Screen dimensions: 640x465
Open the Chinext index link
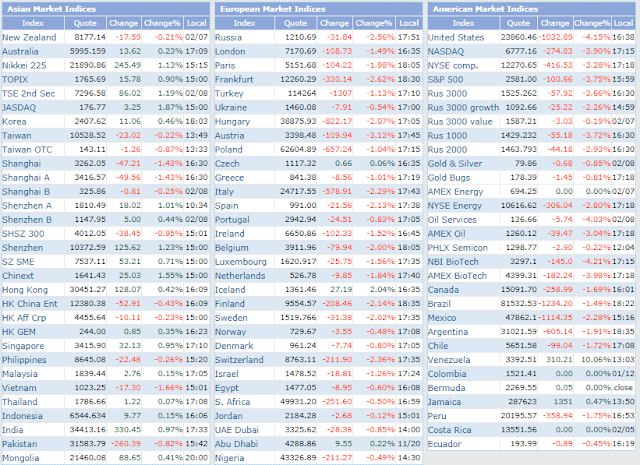click(18, 276)
